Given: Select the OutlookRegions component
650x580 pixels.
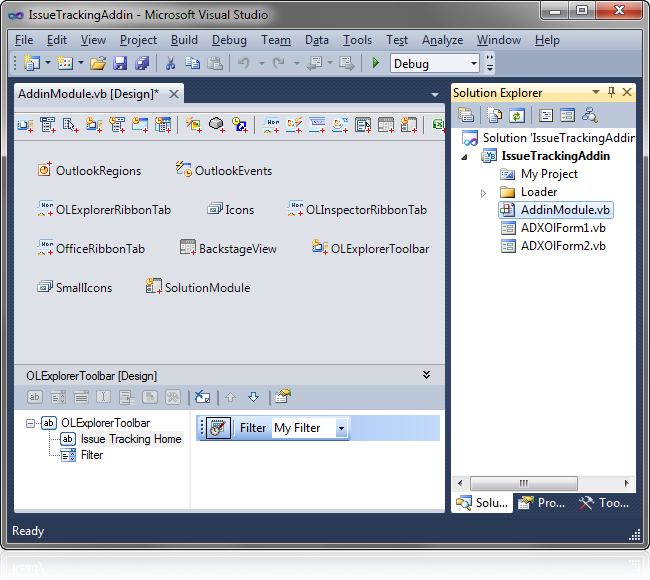Looking at the screenshot, I should [x=89, y=170].
